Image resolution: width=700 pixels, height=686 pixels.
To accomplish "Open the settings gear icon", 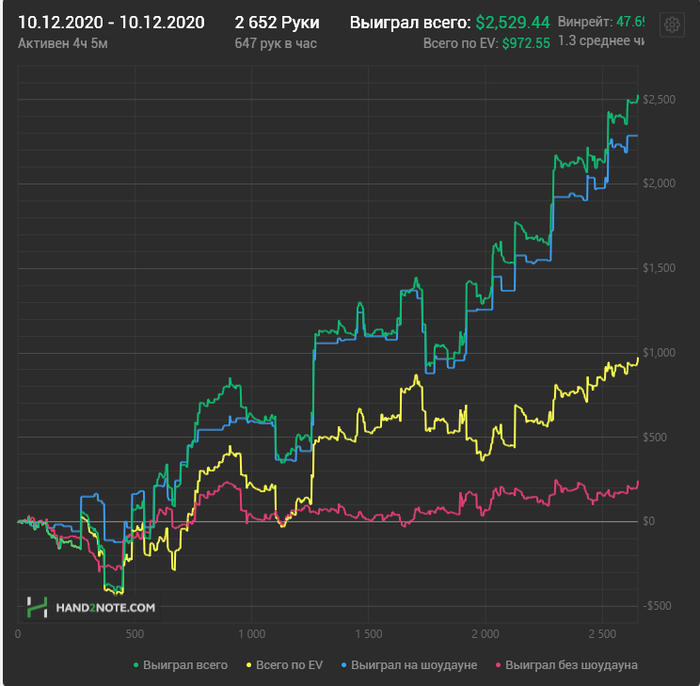I will pos(672,25).
